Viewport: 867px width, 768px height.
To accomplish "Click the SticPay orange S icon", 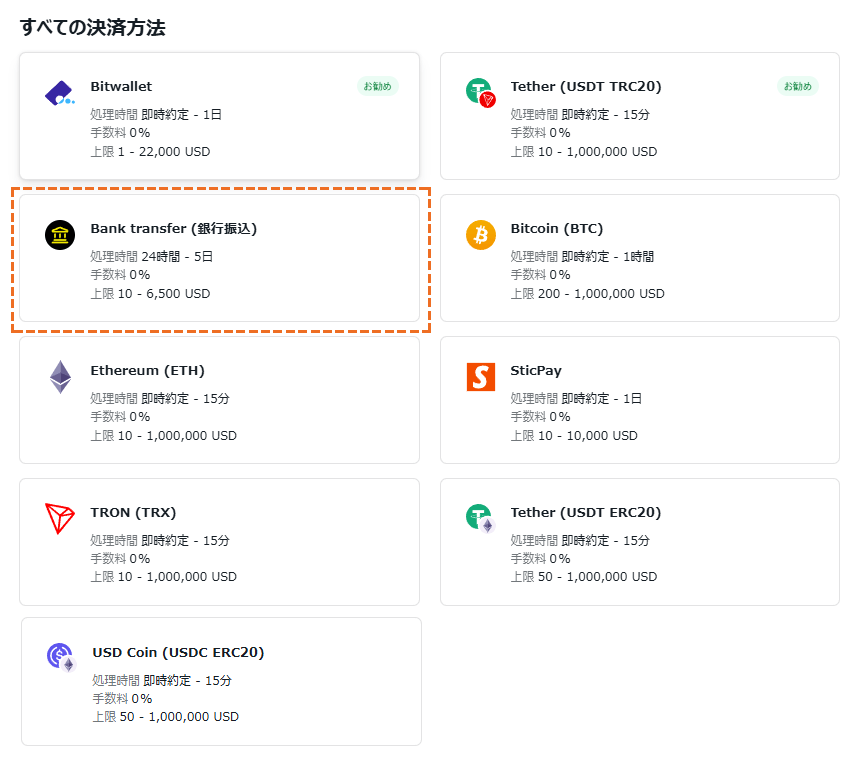I will click(x=480, y=377).
